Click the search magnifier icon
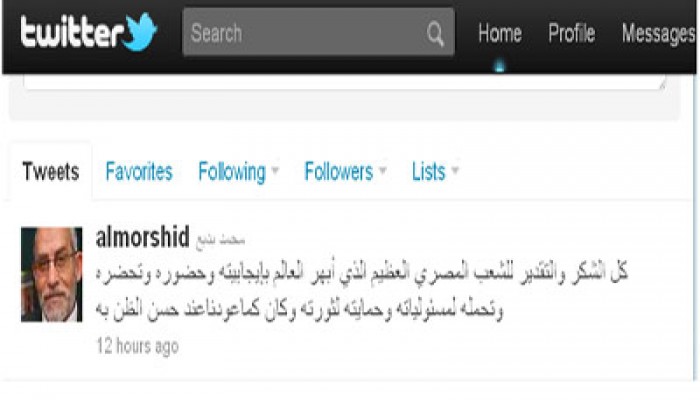 click(435, 33)
